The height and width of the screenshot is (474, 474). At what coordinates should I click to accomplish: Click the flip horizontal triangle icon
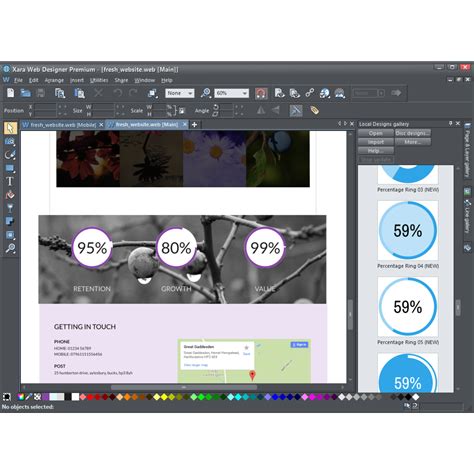point(261,110)
